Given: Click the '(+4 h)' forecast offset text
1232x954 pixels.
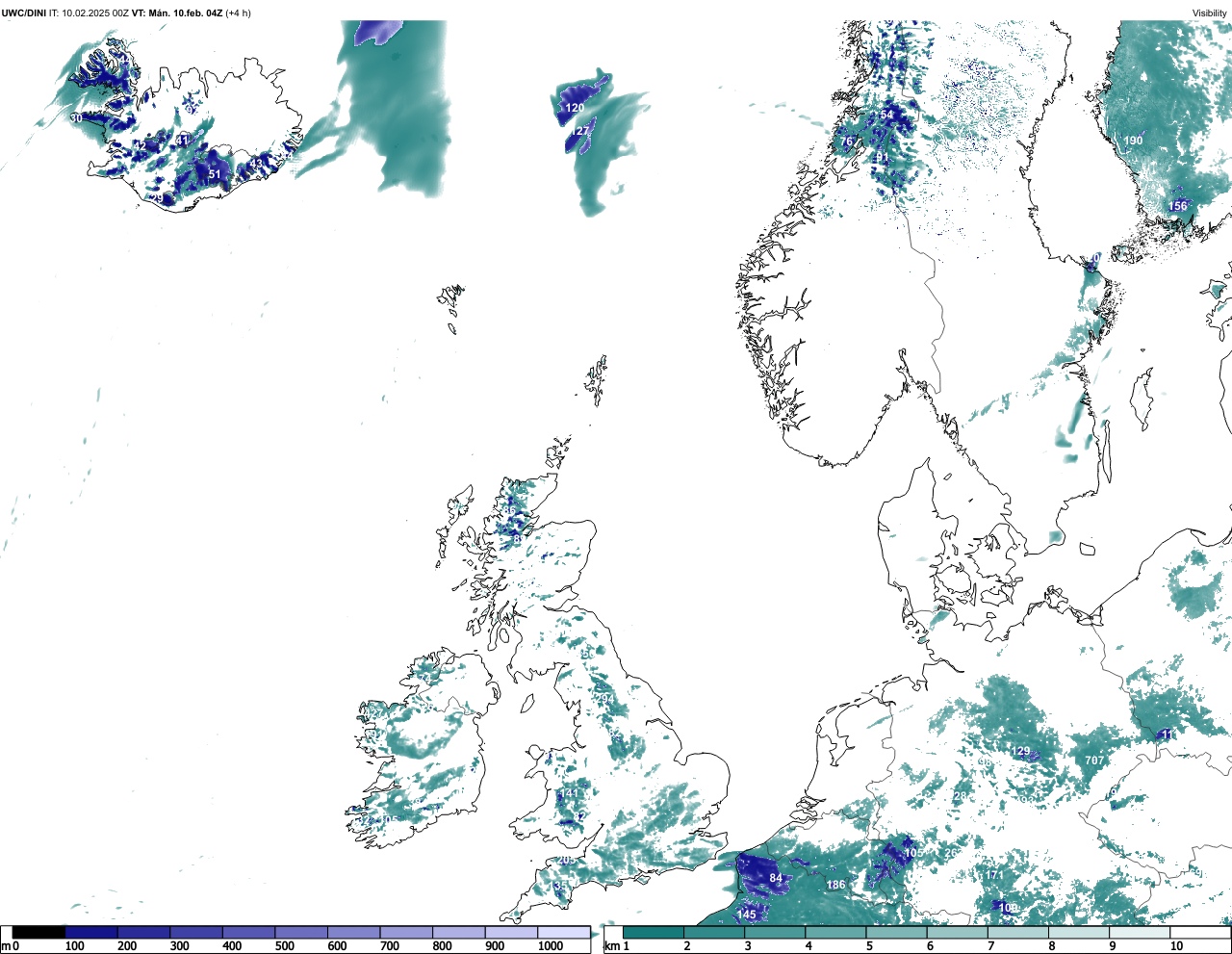Looking at the screenshot, I should click(x=239, y=13).
